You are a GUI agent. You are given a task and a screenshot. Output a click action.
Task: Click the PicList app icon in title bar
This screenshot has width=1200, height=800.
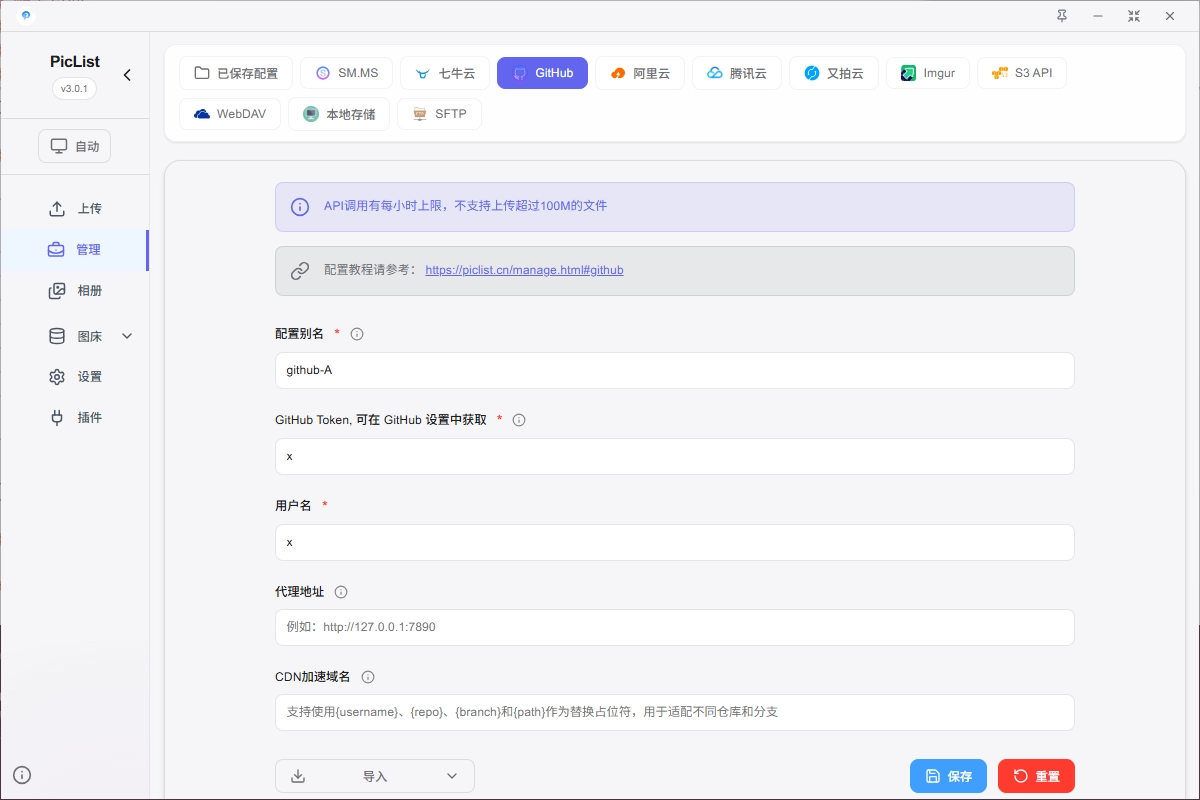point(25,16)
